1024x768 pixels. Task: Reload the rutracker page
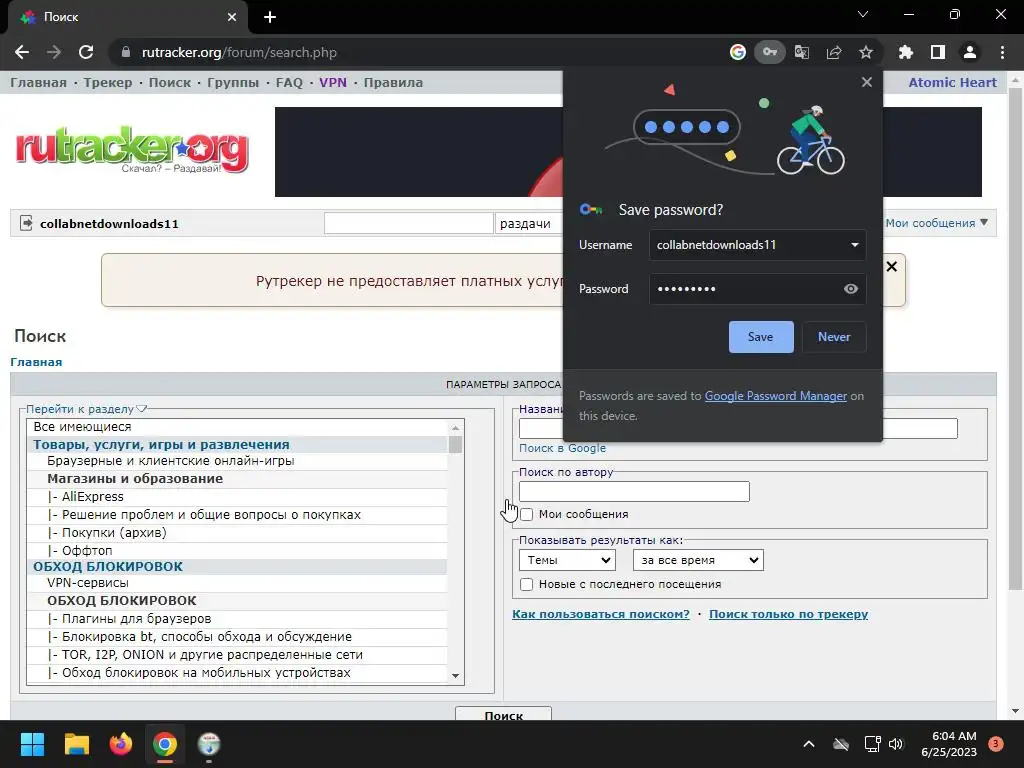point(86,52)
